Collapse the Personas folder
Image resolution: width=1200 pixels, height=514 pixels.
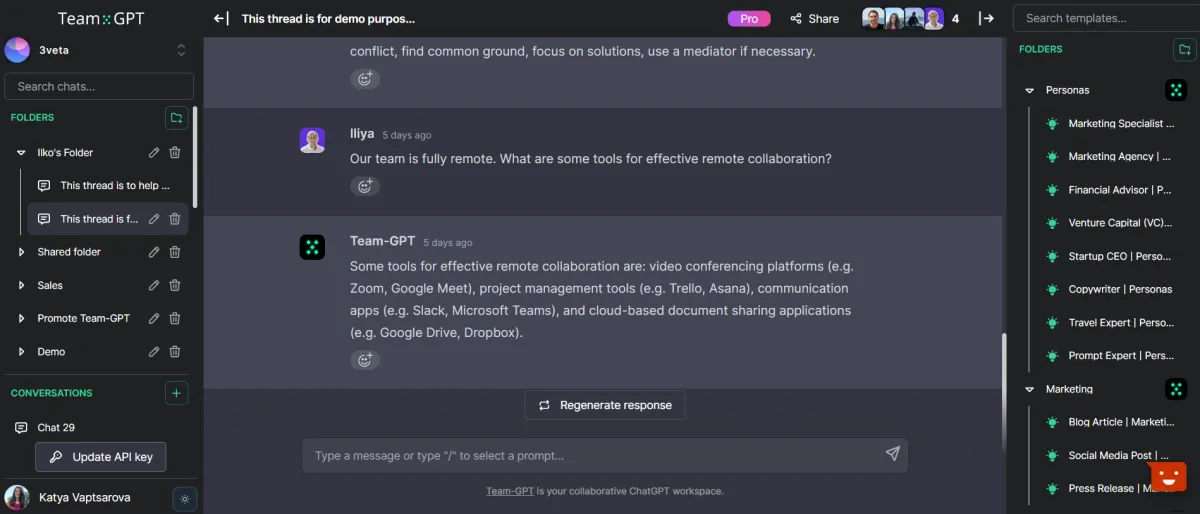(1030, 90)
